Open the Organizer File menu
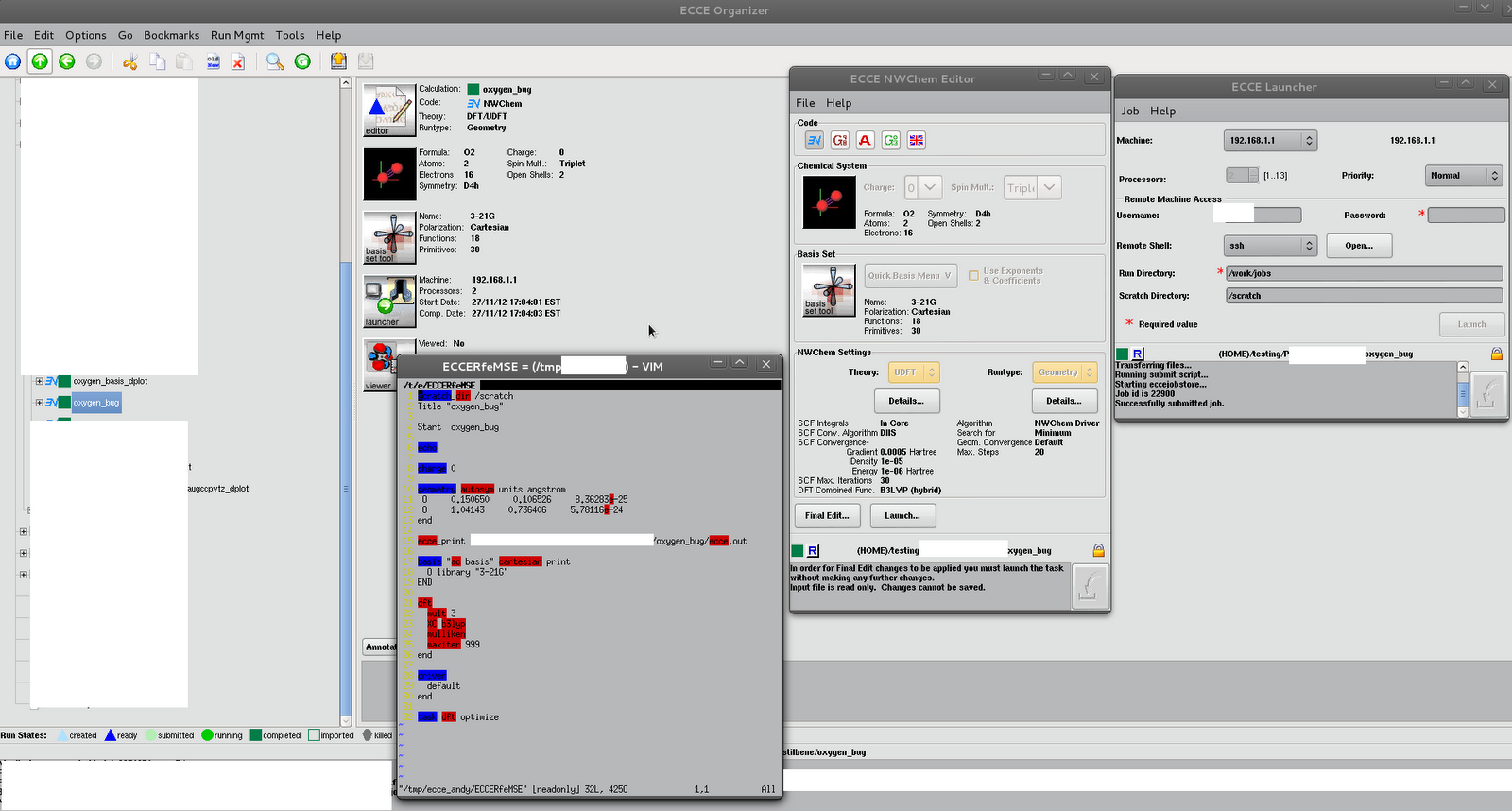Image resolution: width=1512 pixels, height=811 pixels. (13, 35)
